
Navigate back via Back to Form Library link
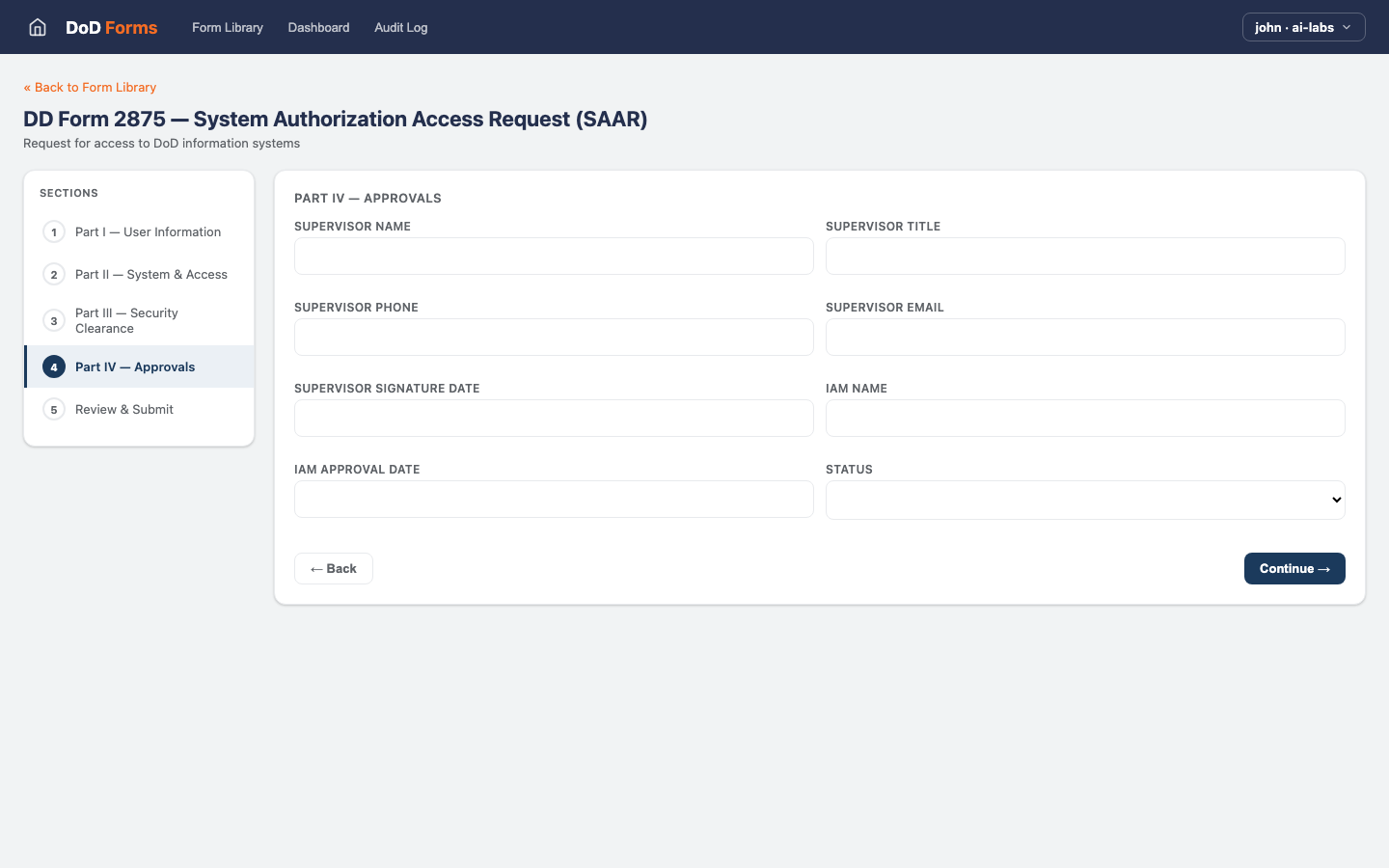(90, 87)
